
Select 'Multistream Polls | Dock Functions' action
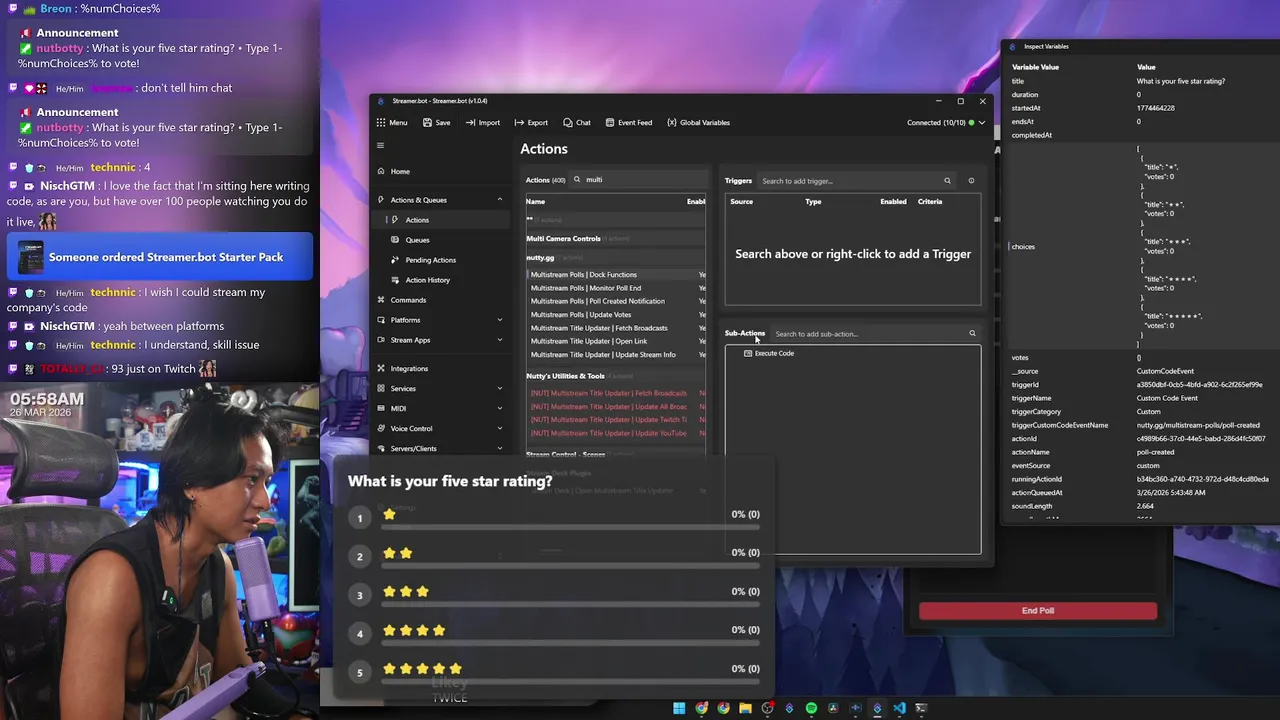coord(616,275)
